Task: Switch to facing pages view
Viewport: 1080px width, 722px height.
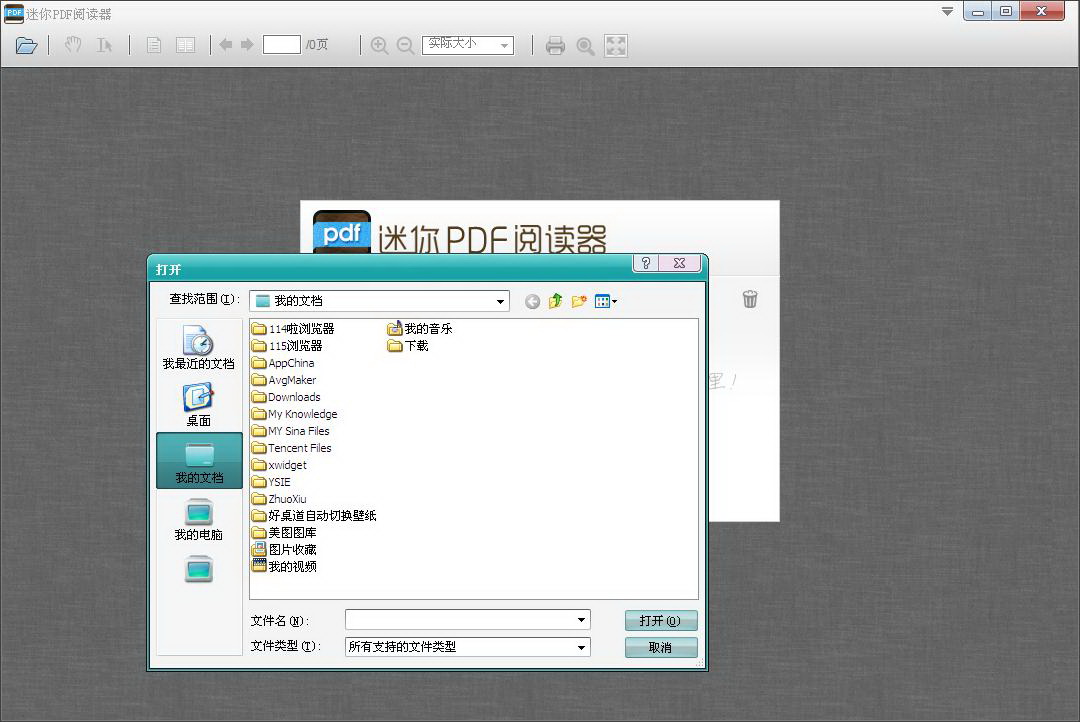Action: click(186, 44)
